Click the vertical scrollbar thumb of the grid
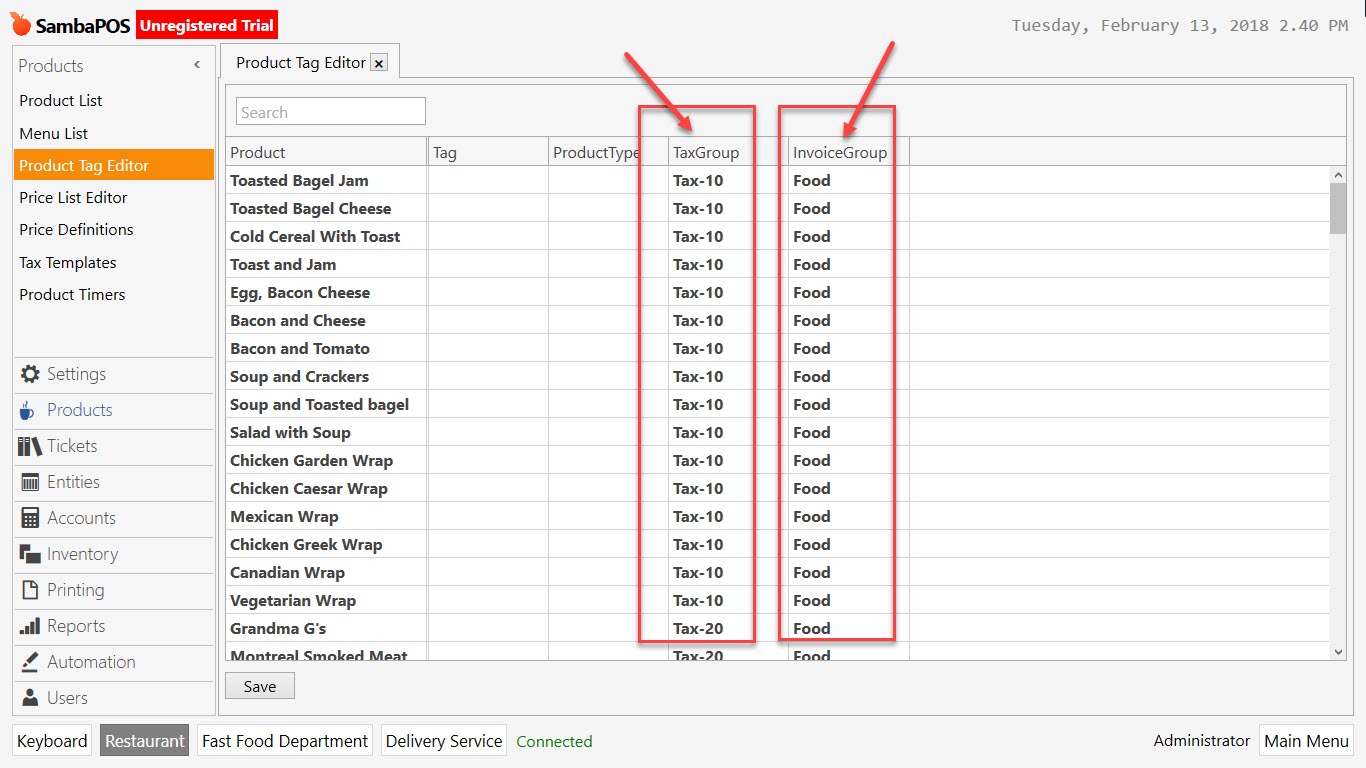This screenshot has width=1366, height=768. (x=1338, y=208)
